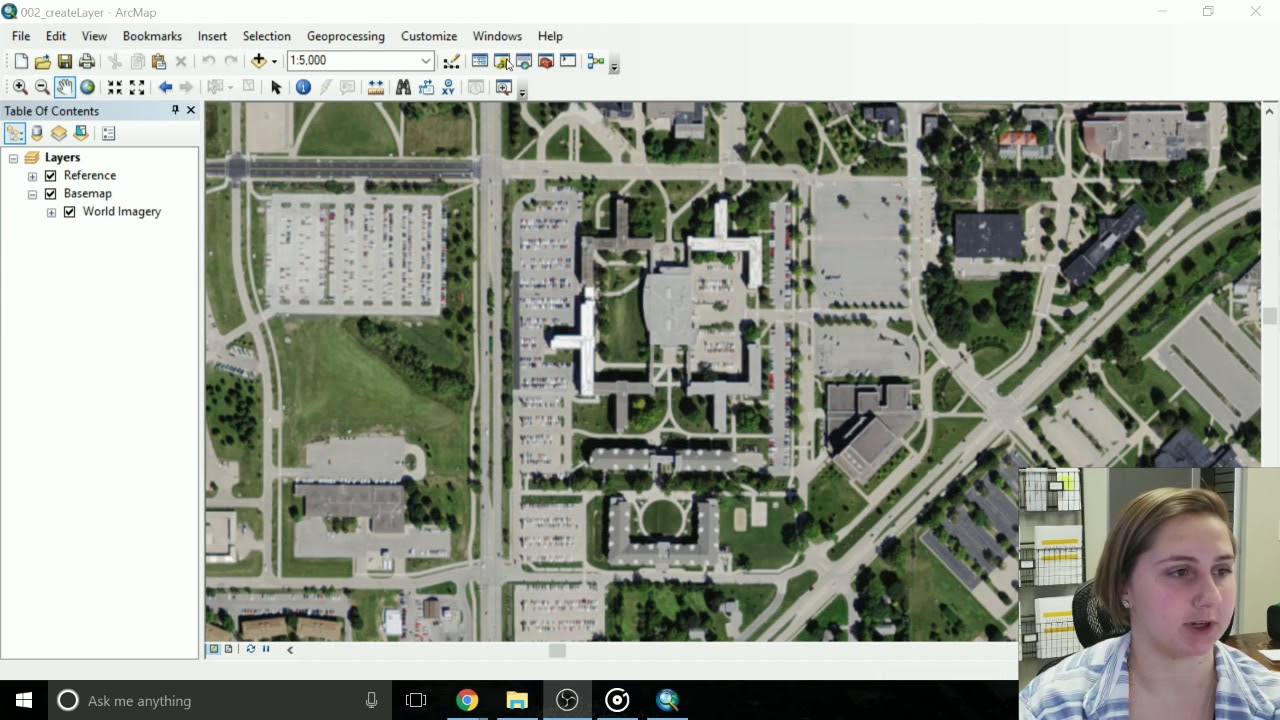Open the Search window icon
The image size is (1280, 720).
point(524,61)
